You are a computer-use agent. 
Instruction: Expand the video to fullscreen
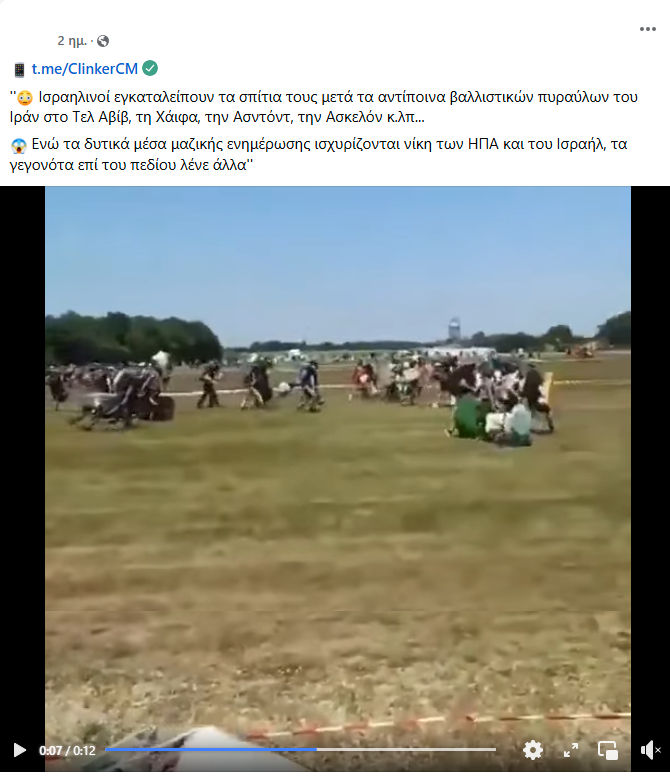pyautogui.click(x=571, y=750)
